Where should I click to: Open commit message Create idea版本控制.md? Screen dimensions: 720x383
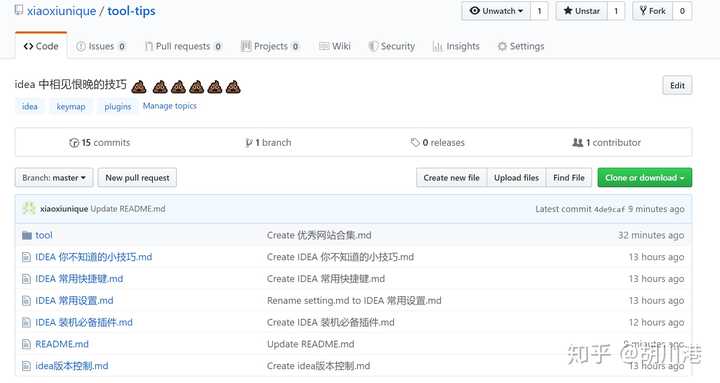tap(318, 366)
